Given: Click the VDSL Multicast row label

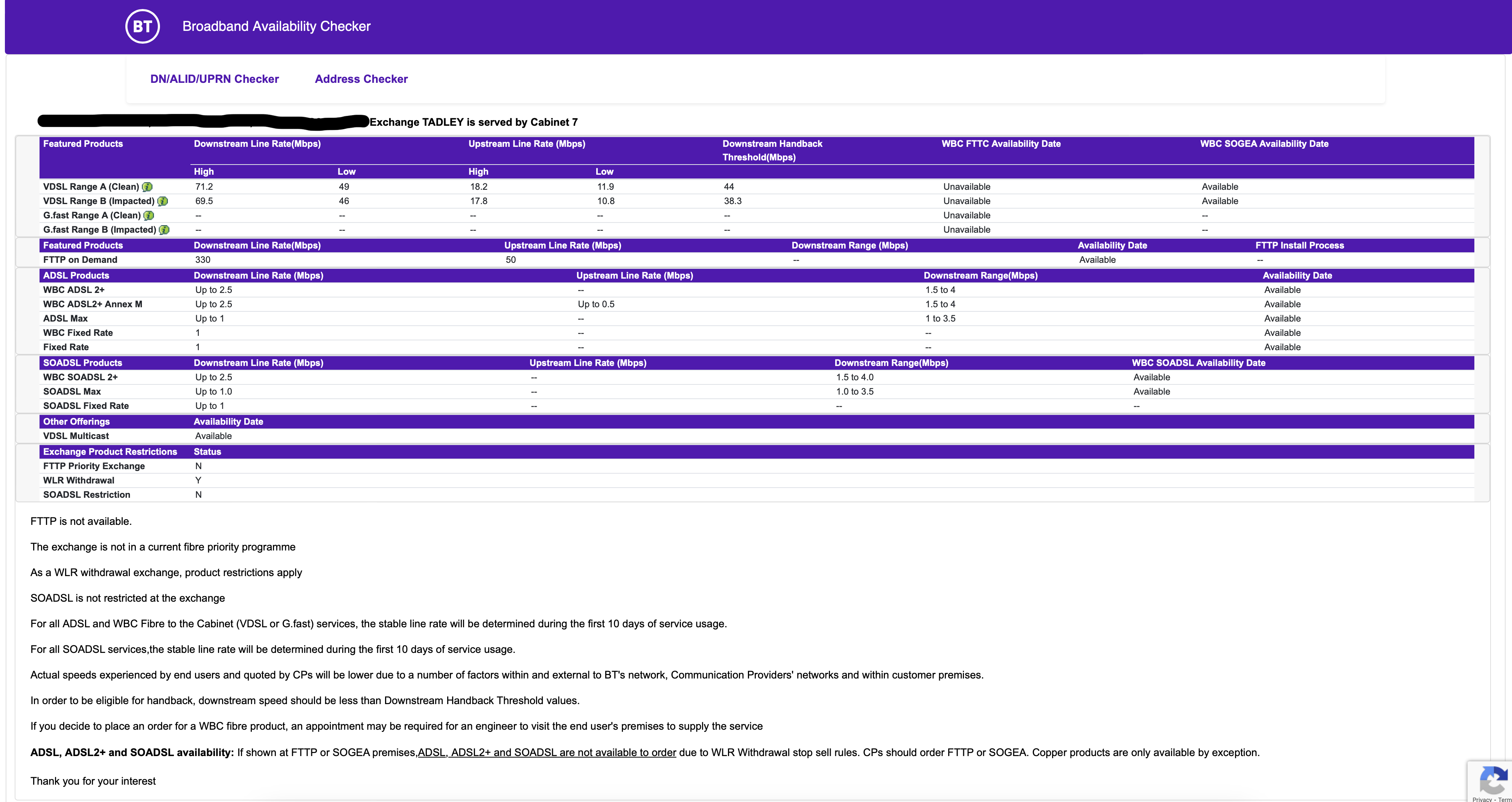Looking at the screenshot, I should click(76, 436).
